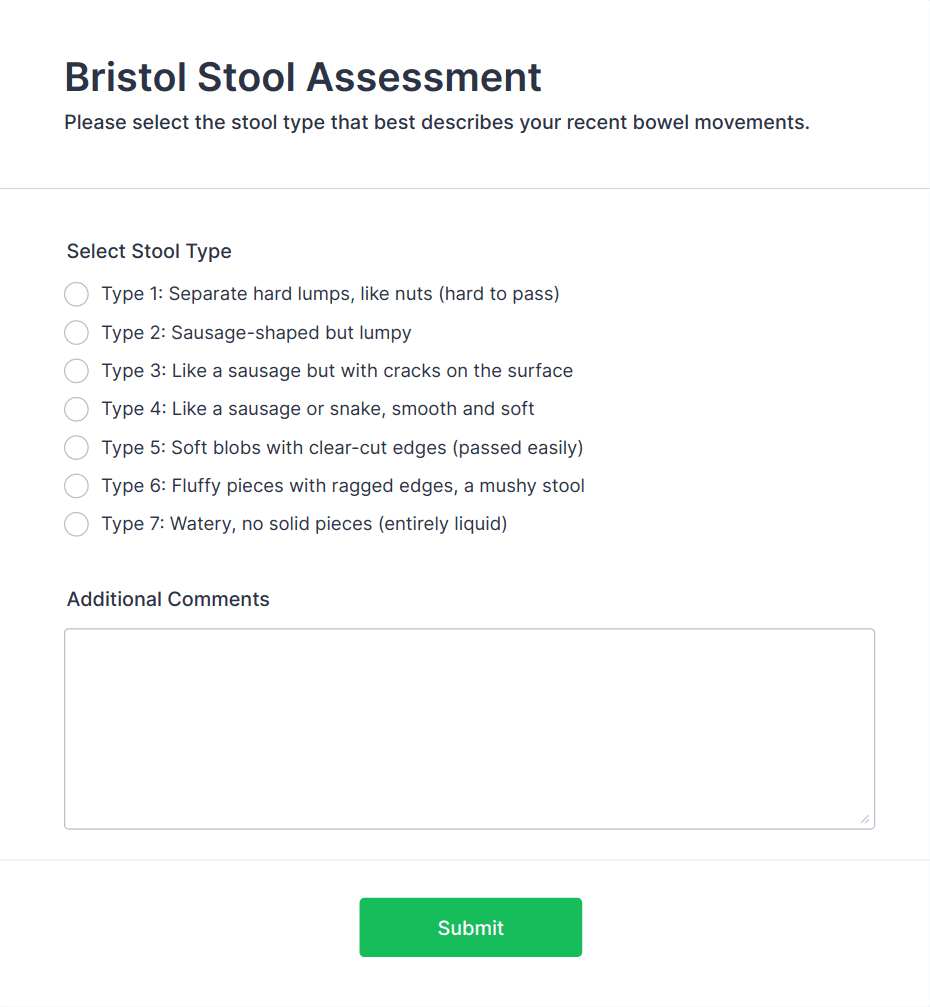Image resolution: width=930 pixels, height=1007 pixels.
Task: Click the Type 6 label text
Action: click(343, 486)
